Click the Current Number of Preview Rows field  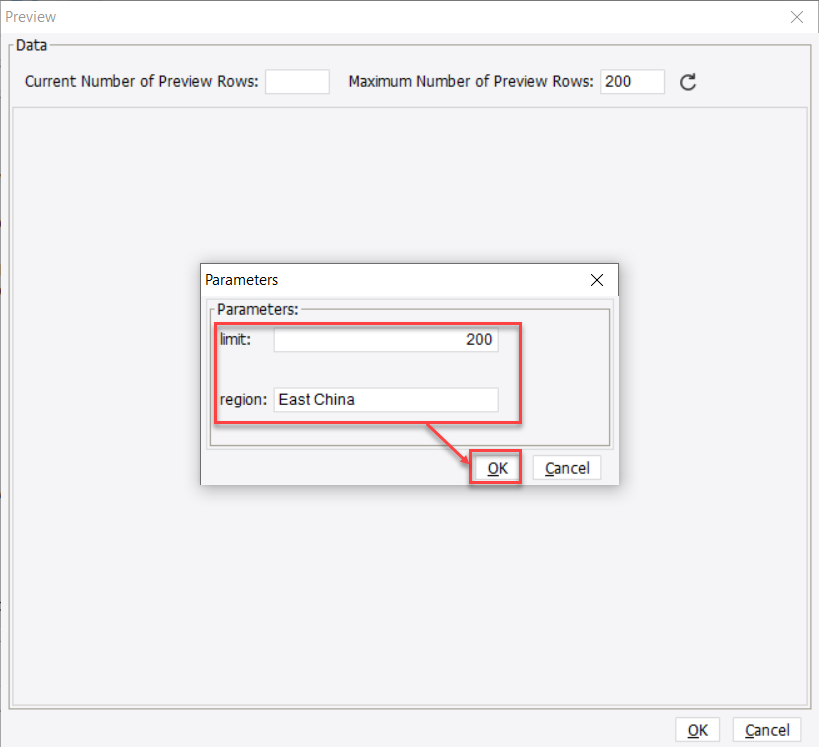pyautogui.click(x=297, y=82)
